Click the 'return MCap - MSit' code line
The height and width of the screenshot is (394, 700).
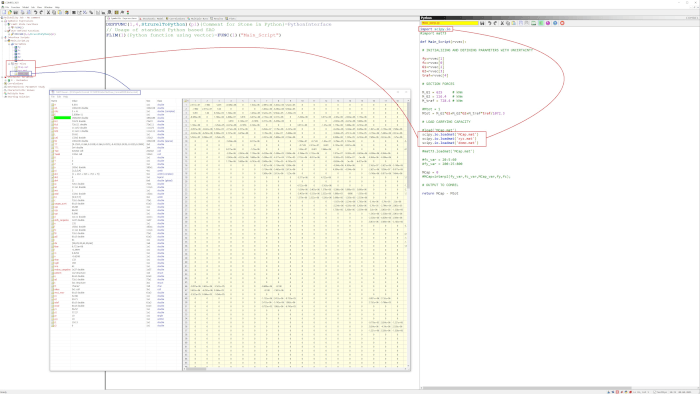pos(440,193)
